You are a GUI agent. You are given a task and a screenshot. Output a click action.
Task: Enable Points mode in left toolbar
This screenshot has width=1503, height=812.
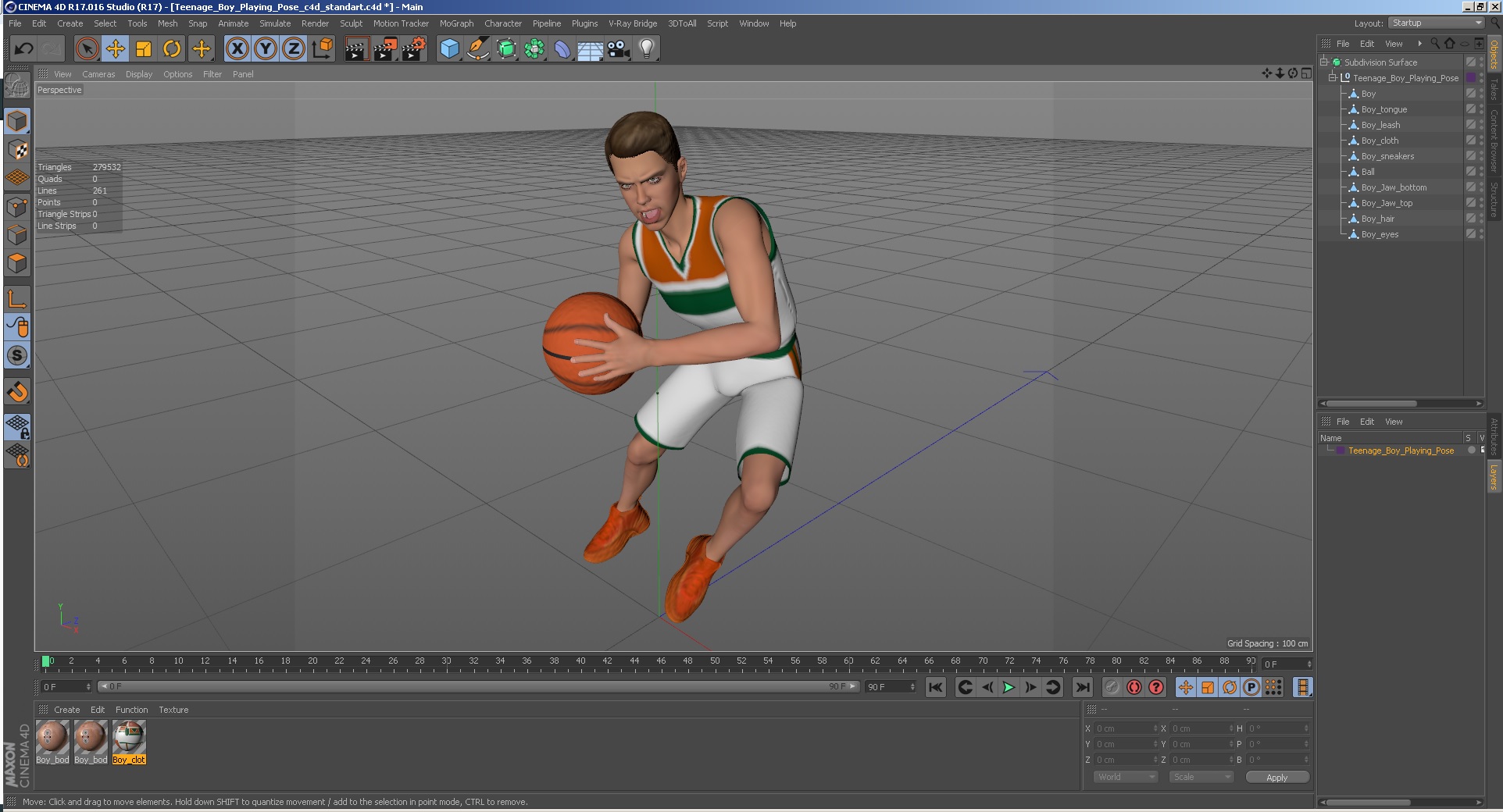[17, 207]
